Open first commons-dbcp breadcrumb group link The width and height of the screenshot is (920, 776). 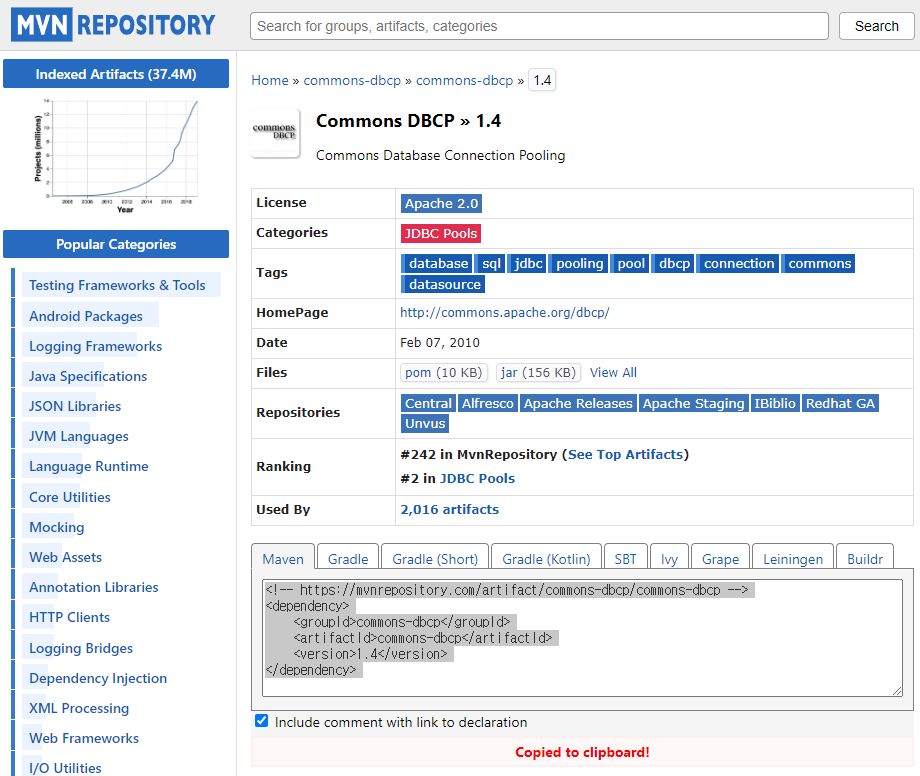352,80
